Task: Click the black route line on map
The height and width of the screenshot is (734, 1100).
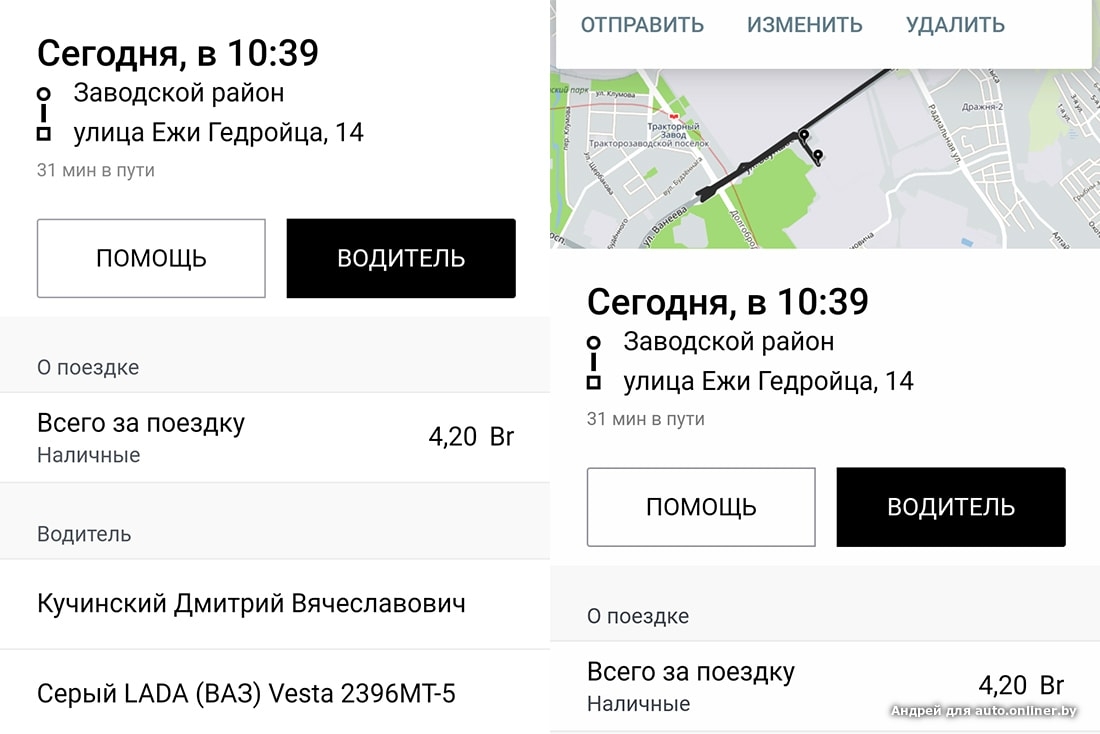Action: pyautogui.click(x=760, y=160)
